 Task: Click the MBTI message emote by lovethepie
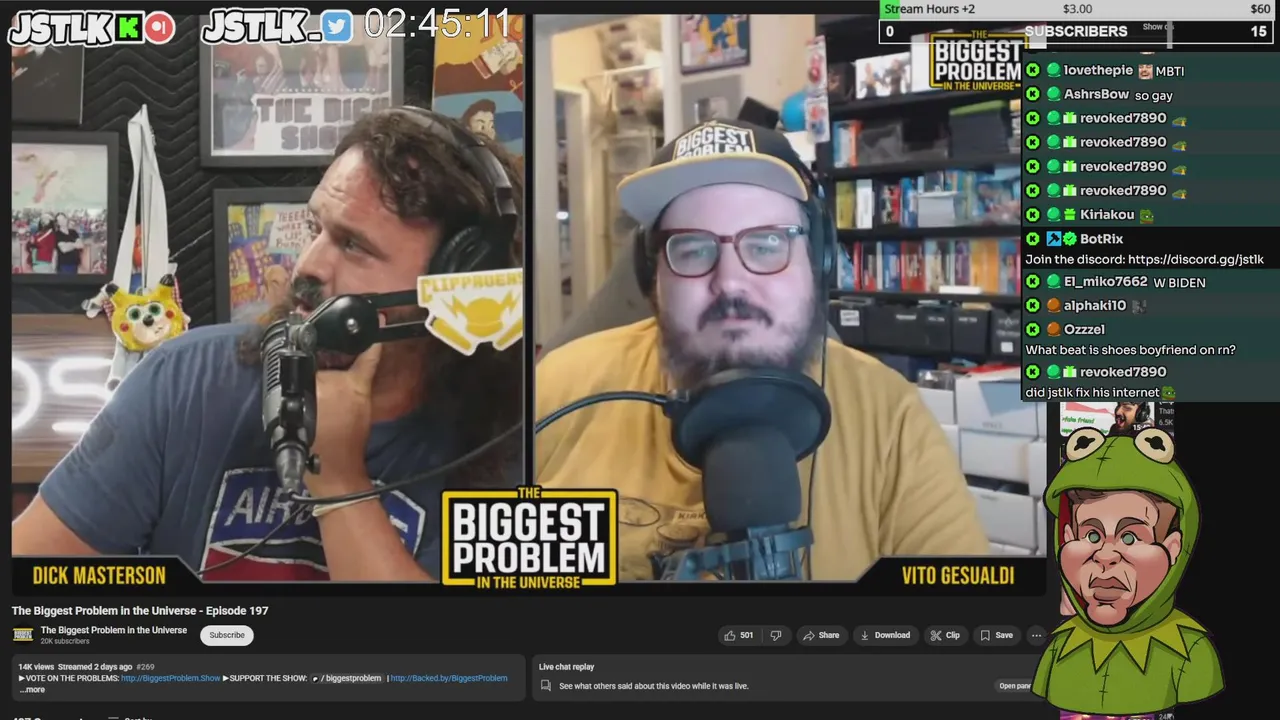point(1146,71)
